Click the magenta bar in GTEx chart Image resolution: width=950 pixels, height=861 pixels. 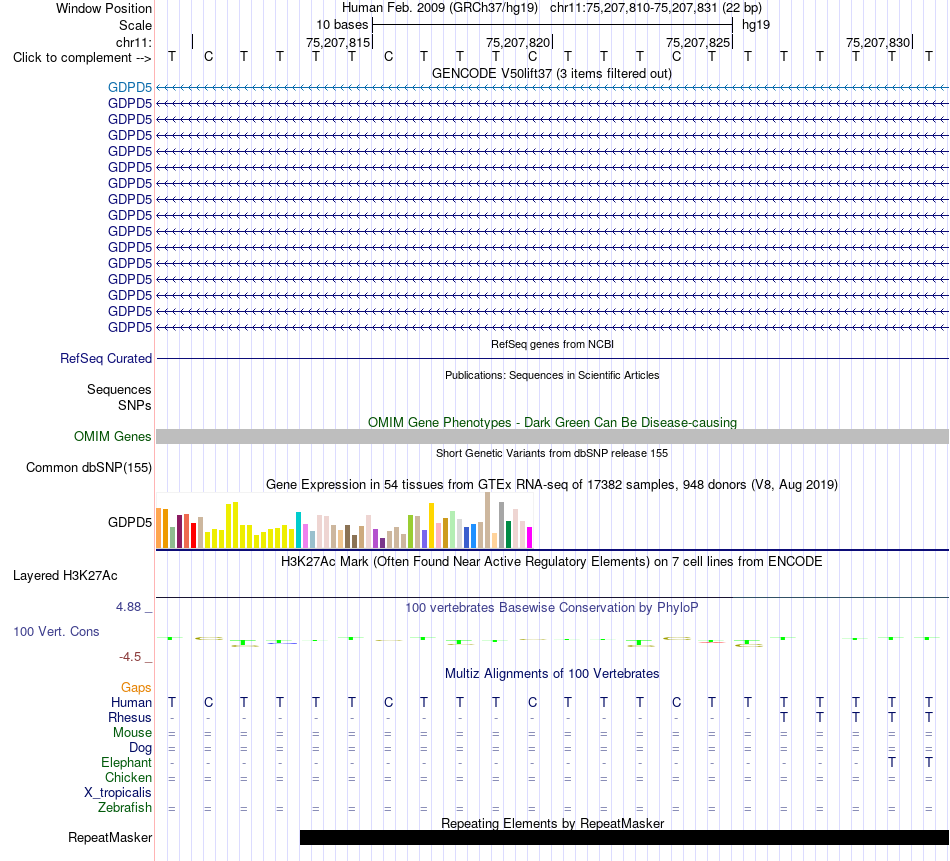click(529, 537)
